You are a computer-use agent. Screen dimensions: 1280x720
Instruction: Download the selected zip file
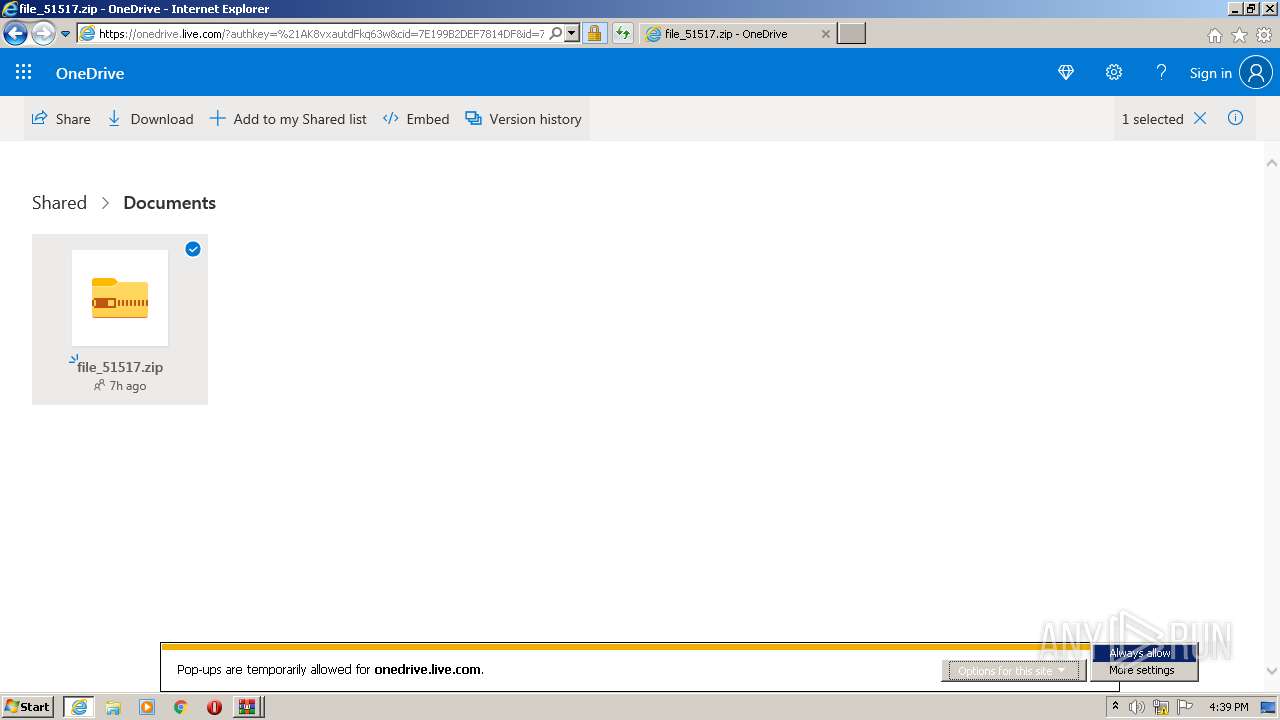150,118
